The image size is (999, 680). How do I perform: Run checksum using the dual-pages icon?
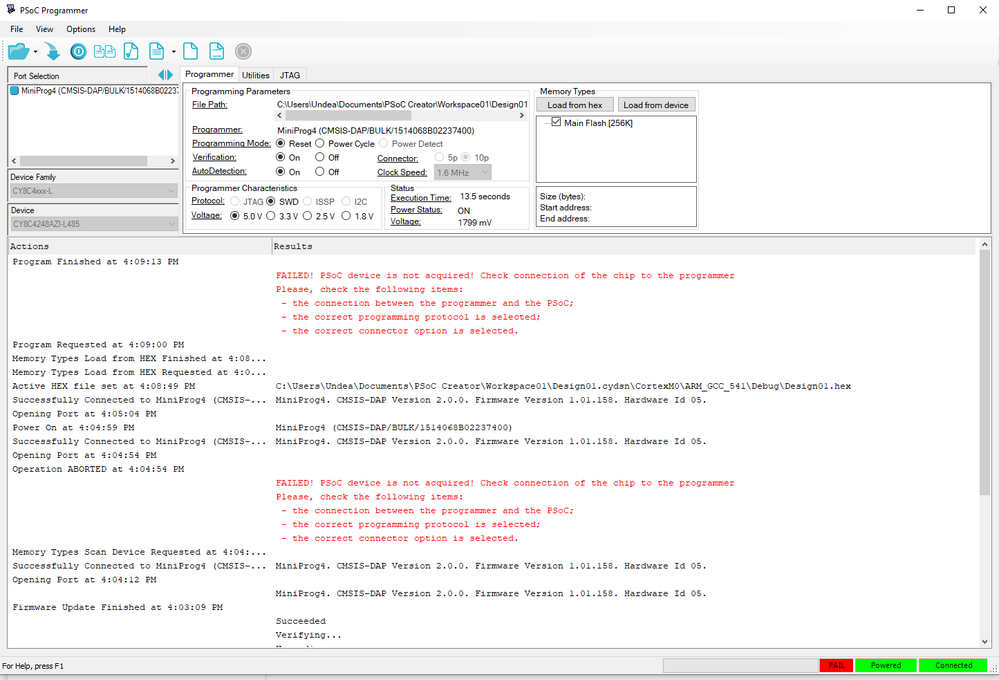[104, 50]
